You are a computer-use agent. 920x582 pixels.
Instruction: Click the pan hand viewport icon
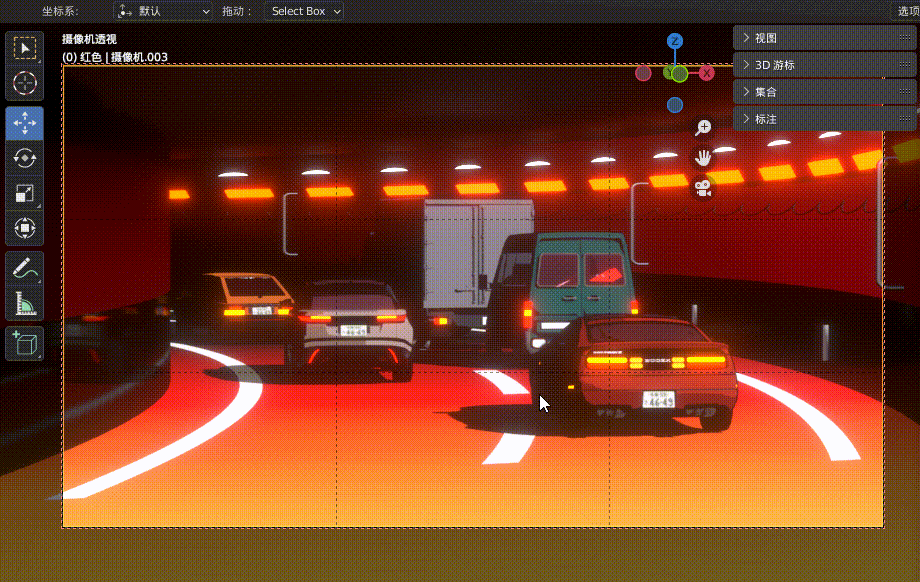pos(703,157)
